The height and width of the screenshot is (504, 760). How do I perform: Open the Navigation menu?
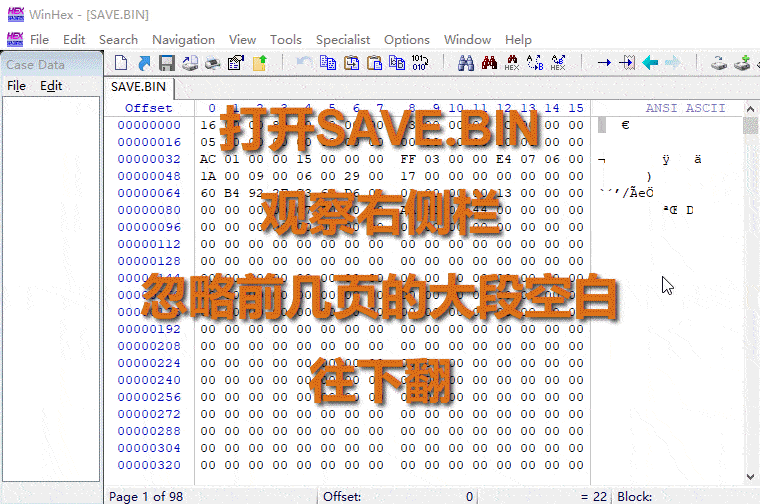coord(183,40)
